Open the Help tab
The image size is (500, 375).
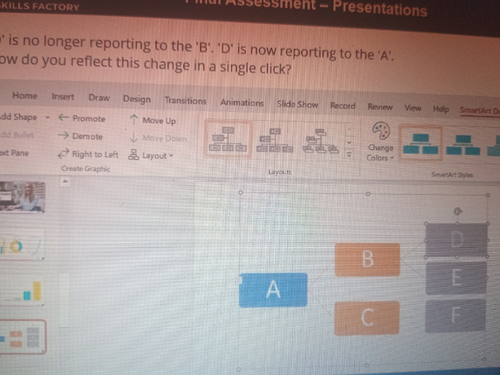point(441,109)
